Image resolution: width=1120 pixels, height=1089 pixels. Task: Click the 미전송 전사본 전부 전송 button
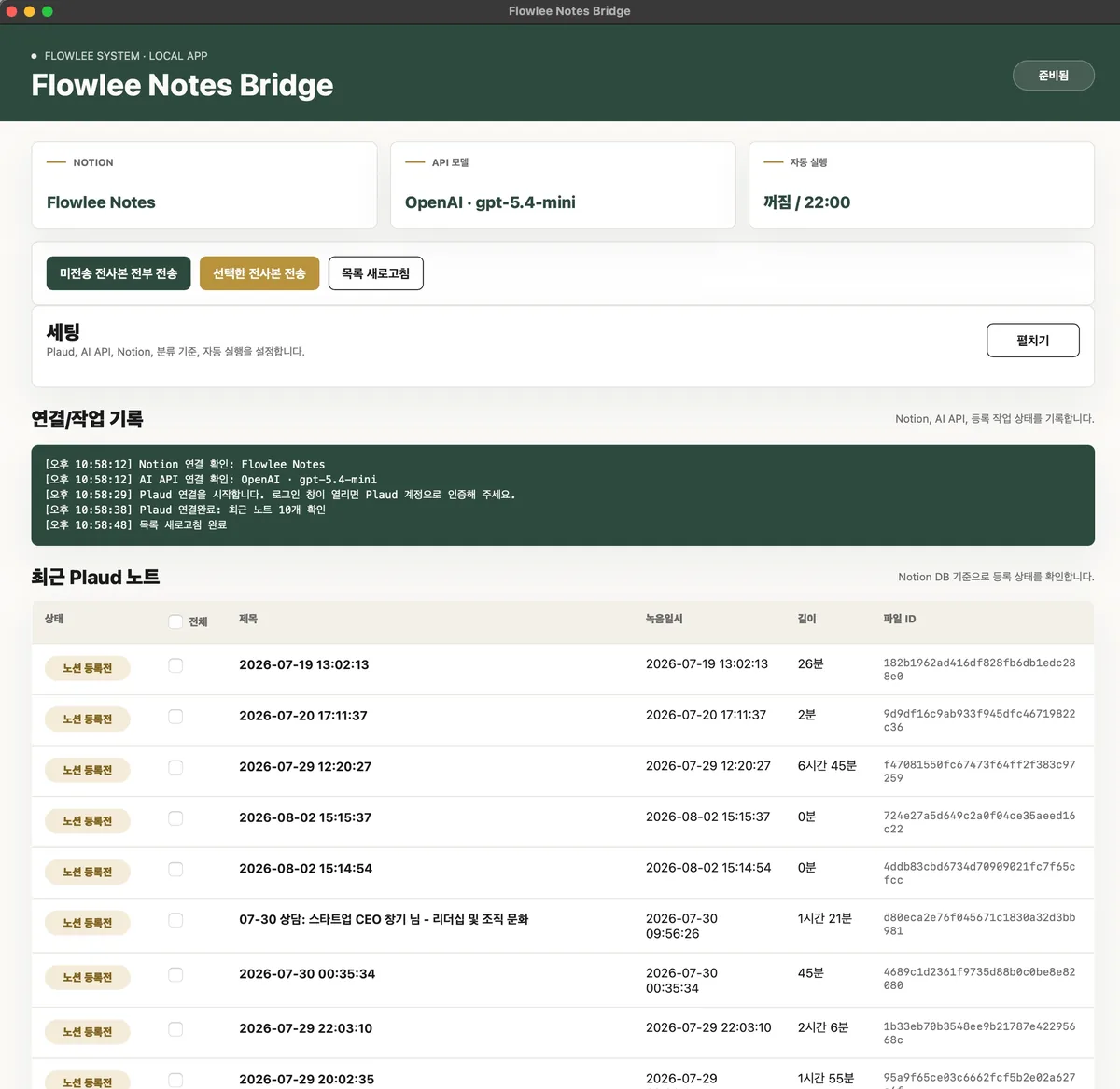pos(119,273)
